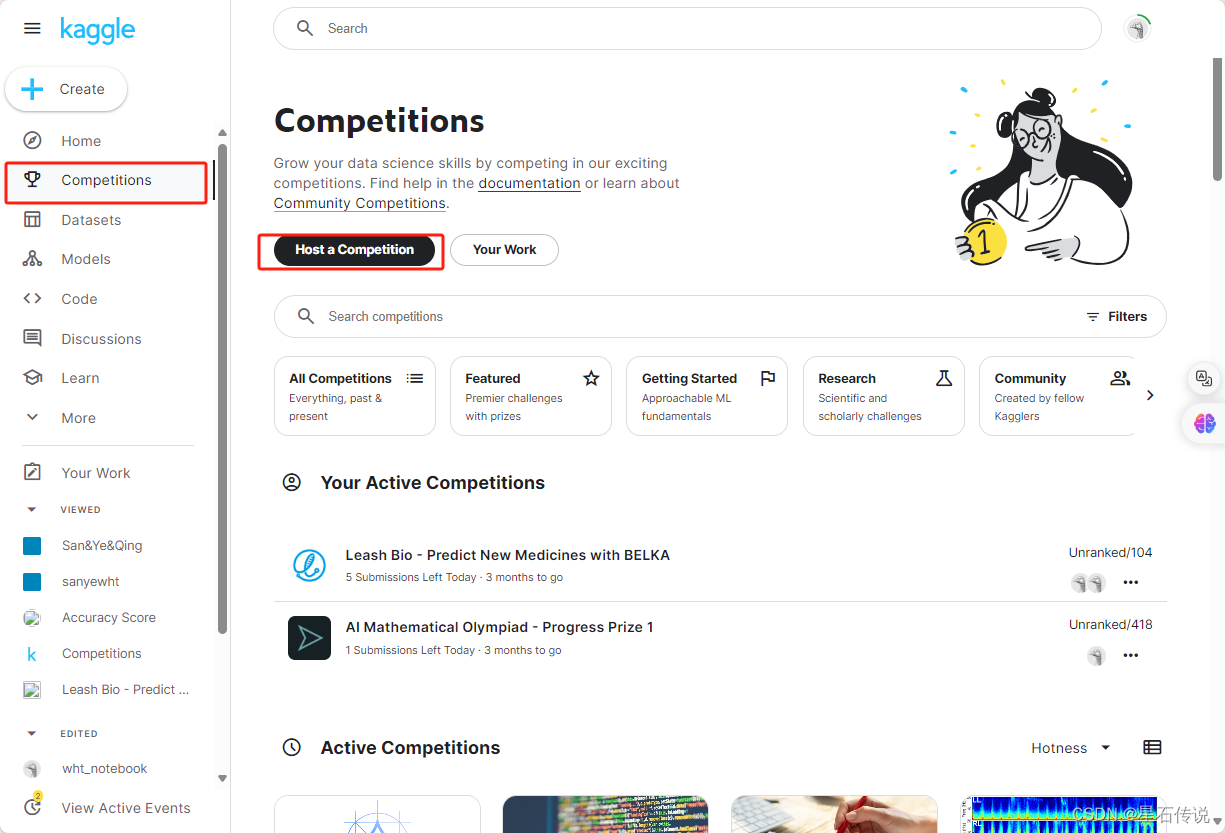Open Competitions item under Viewed
Image resolution: width=1225 pixels, height=833 pixels.
(x=102, y=654)
